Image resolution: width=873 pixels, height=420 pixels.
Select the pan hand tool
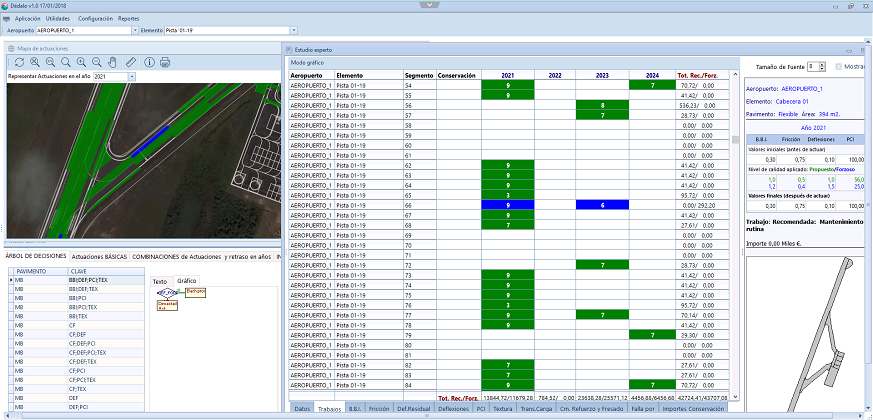(112, 62)
